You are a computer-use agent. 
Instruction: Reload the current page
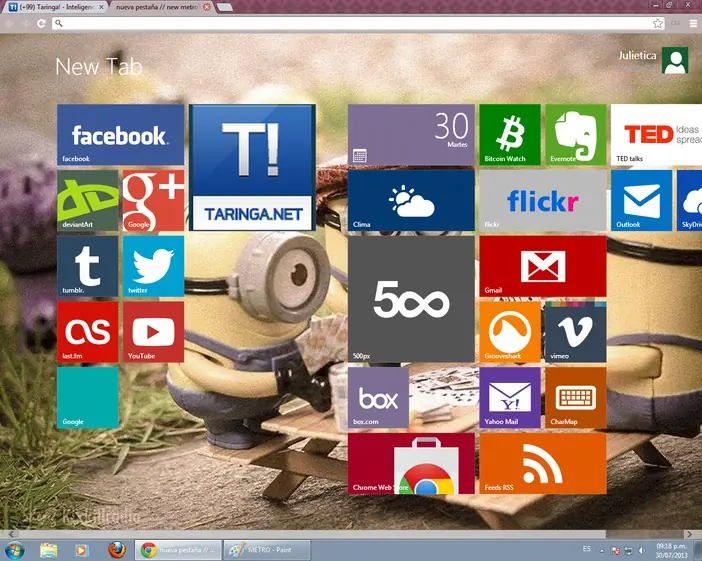41,23
